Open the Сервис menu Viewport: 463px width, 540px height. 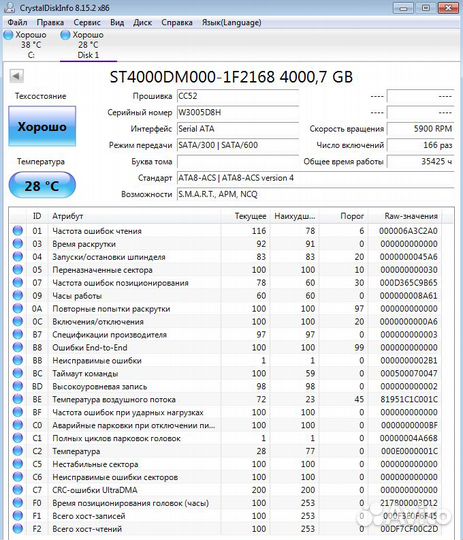coord(87,22)
